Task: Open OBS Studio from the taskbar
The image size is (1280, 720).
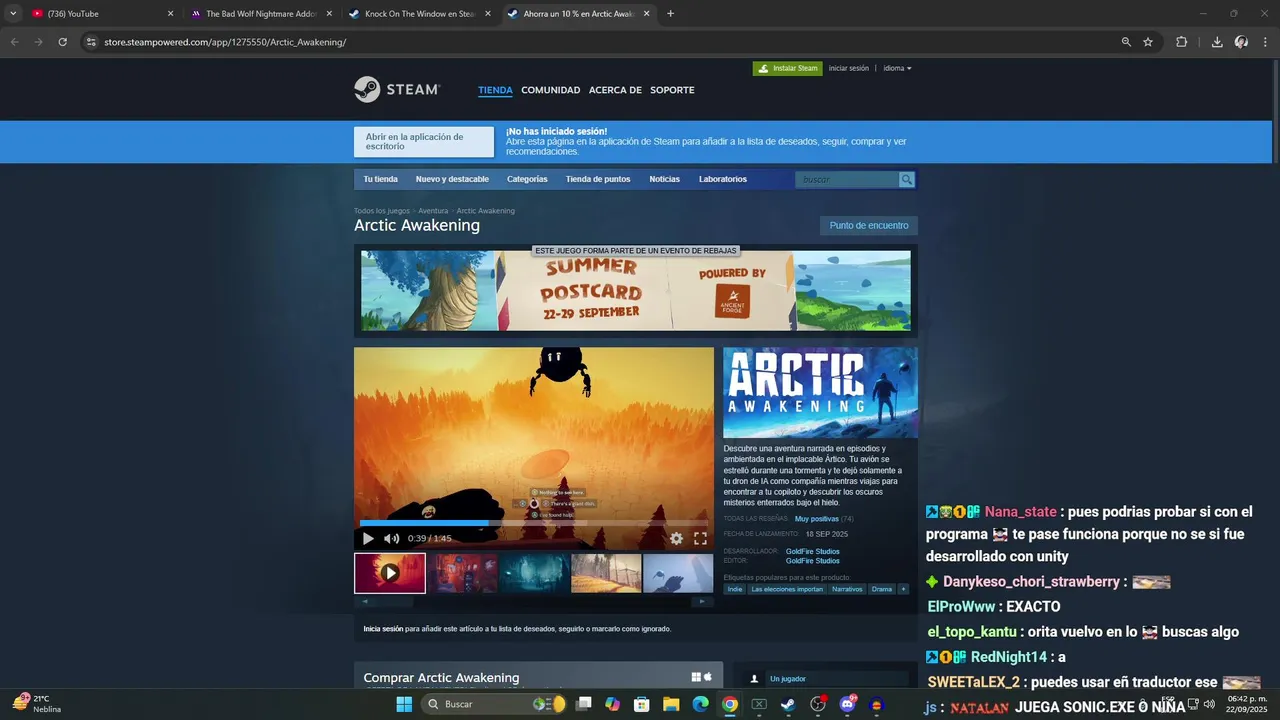Action: [x=818, y=704]
